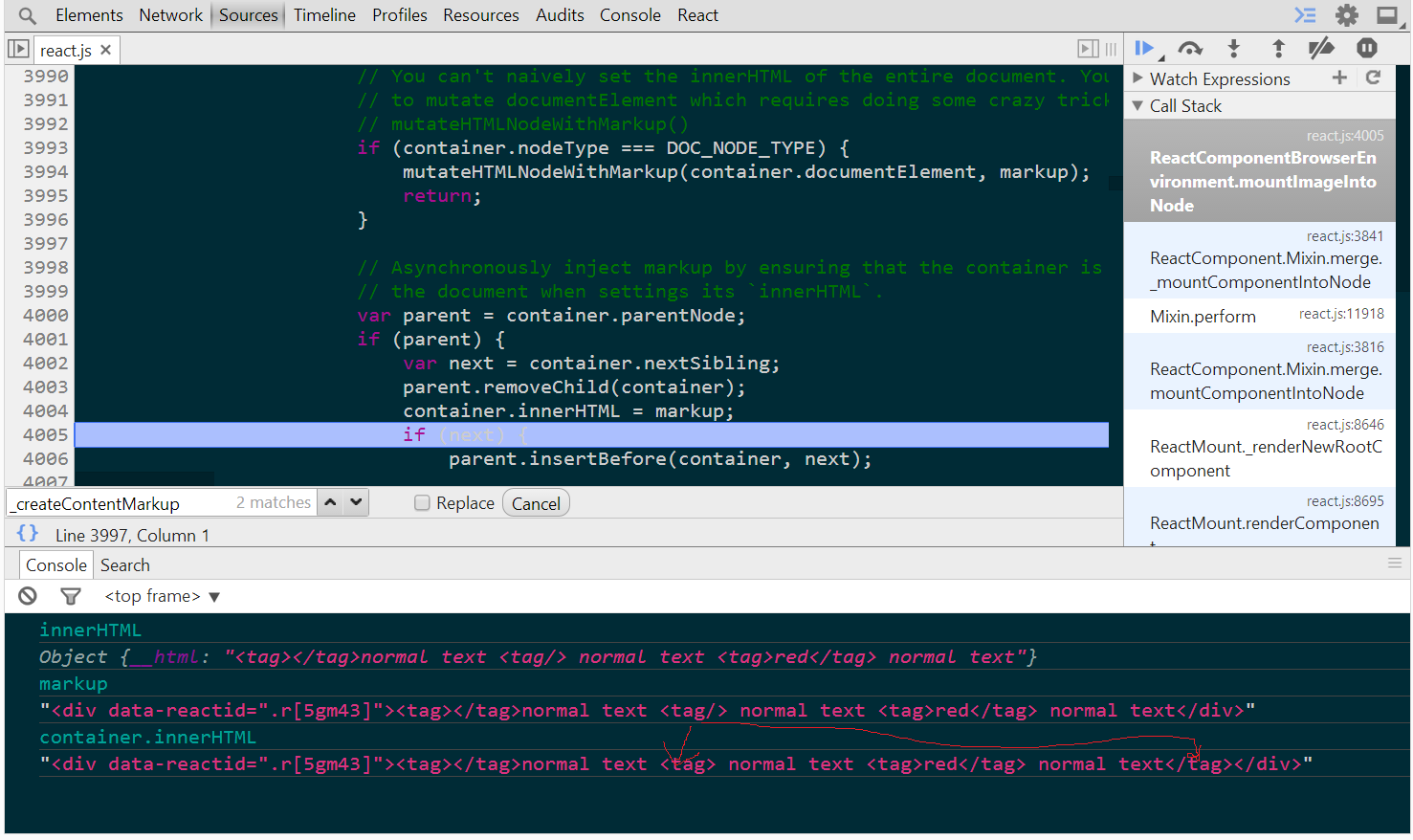
Task: Show the file navigator sidebar
Action: [x=18, y=49]
